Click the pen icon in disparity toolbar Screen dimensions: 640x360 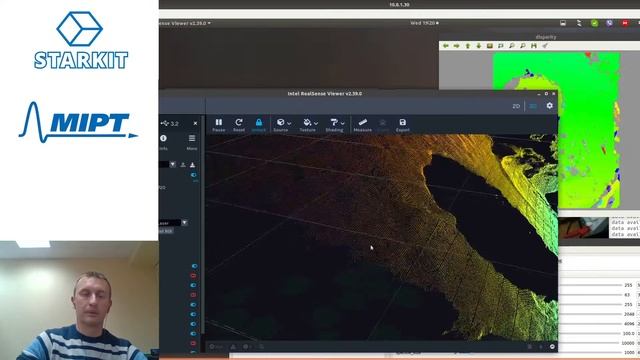(x=544, y=46)
